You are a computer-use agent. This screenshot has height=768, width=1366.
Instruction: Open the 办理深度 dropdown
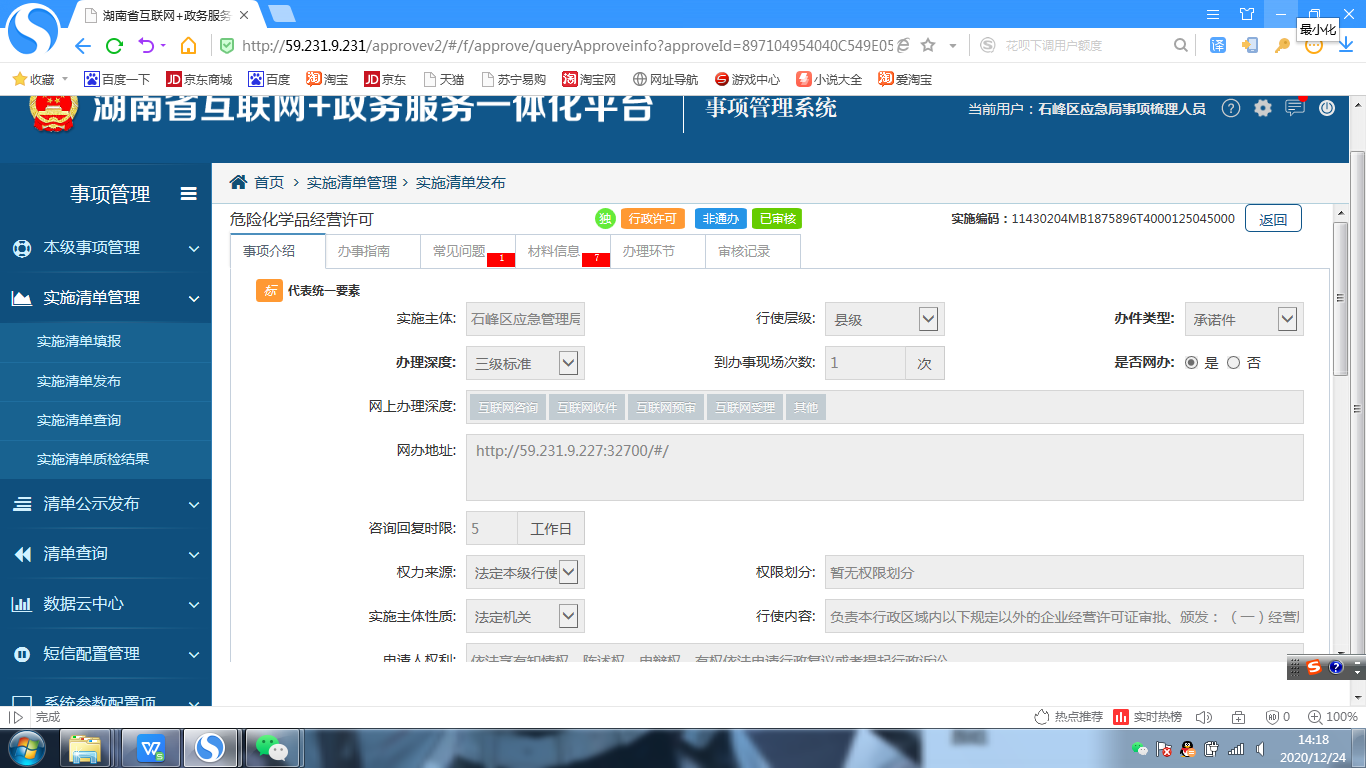568,363
